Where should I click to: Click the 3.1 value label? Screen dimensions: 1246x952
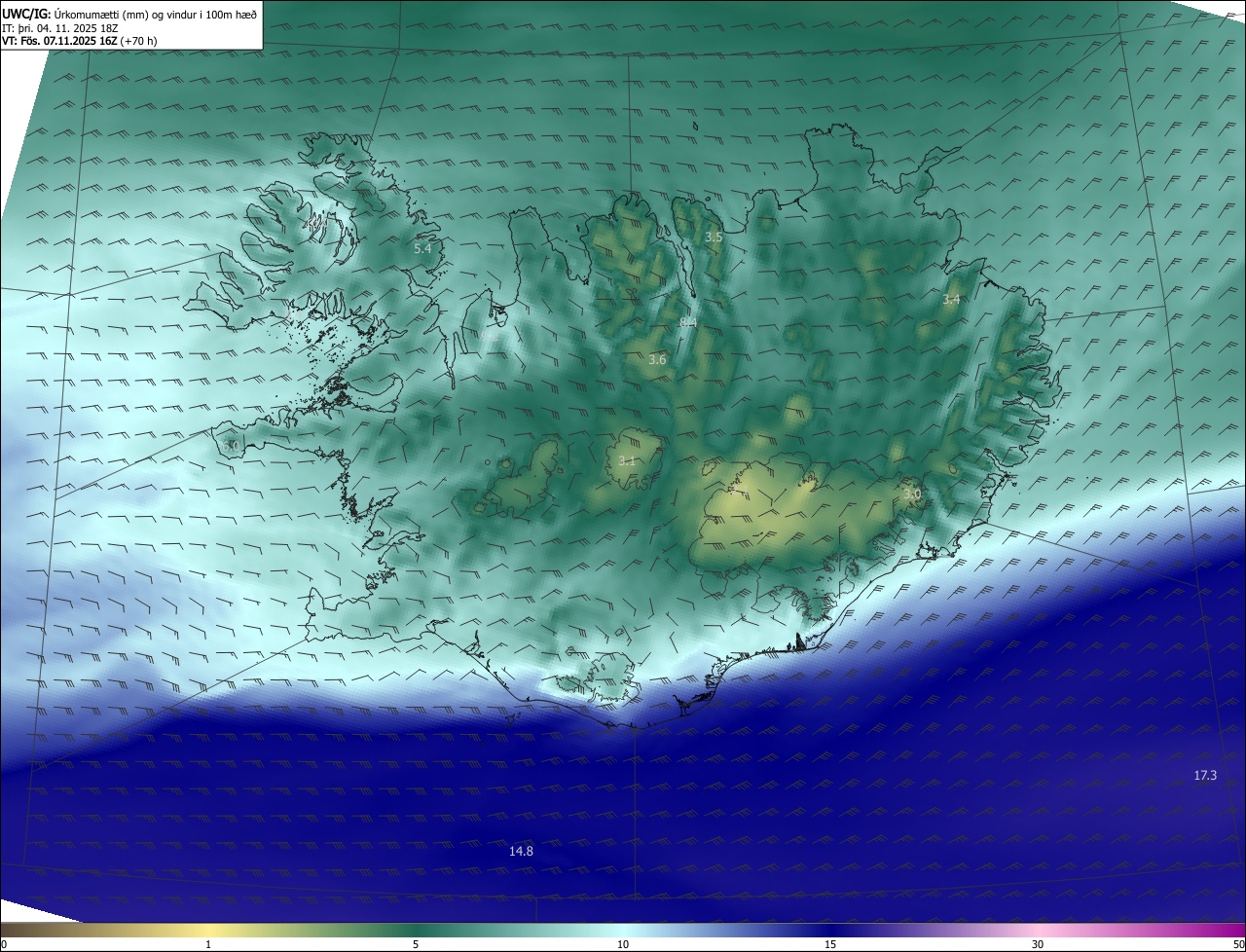(x=627, y=460)
